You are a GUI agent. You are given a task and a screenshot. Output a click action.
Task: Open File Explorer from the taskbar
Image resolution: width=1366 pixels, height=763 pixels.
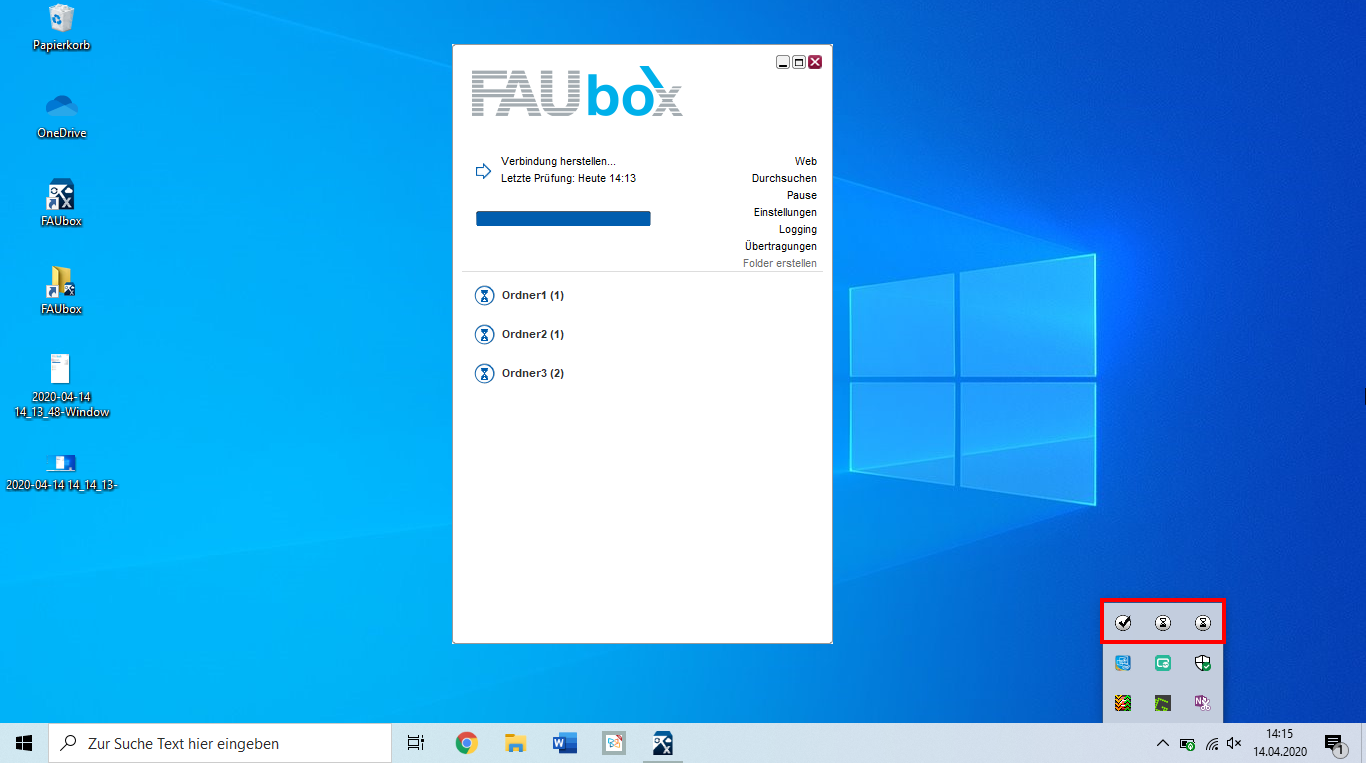(x=515, y=743)
